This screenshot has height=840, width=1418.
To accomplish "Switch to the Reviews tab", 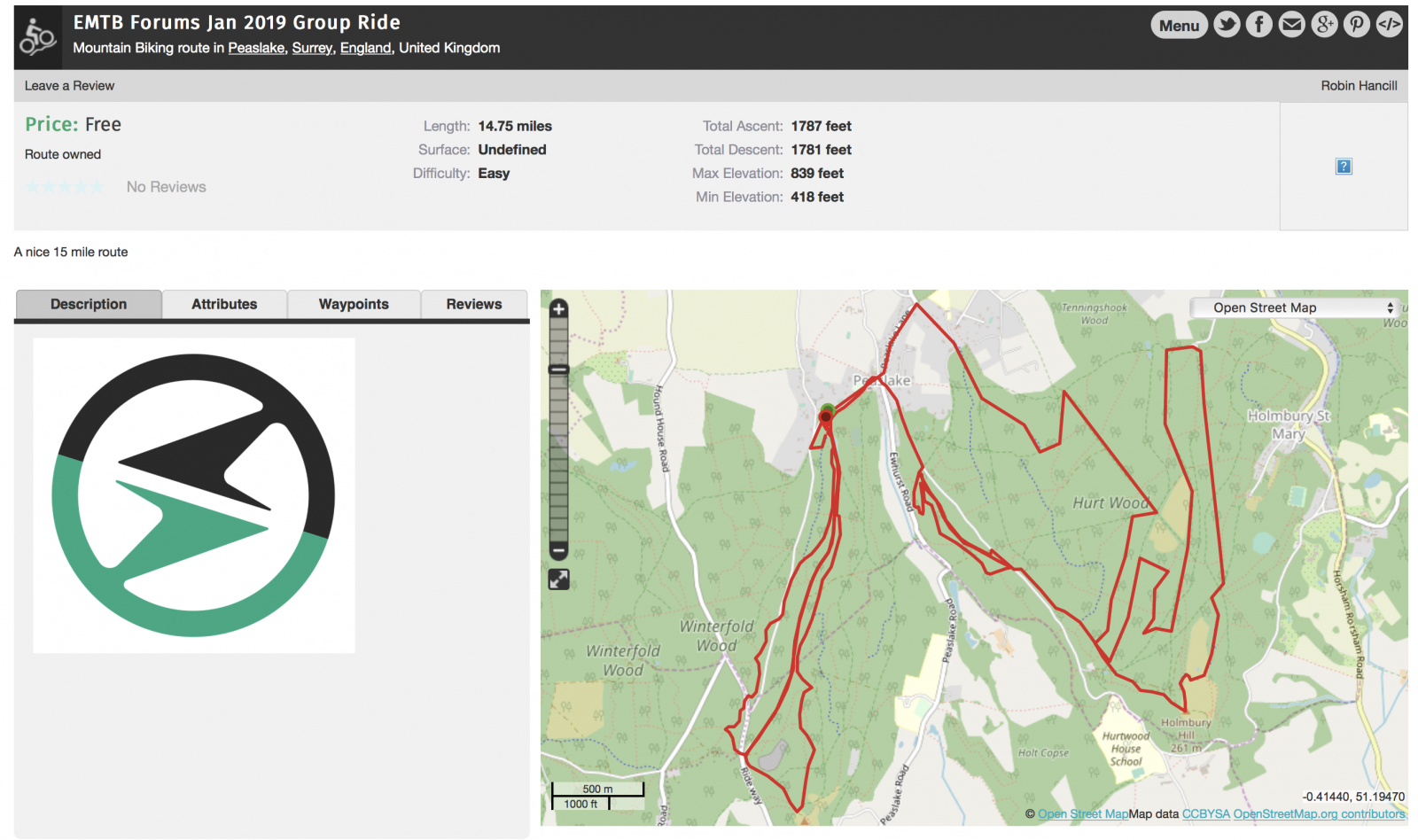I will click(x=474, y=304).
